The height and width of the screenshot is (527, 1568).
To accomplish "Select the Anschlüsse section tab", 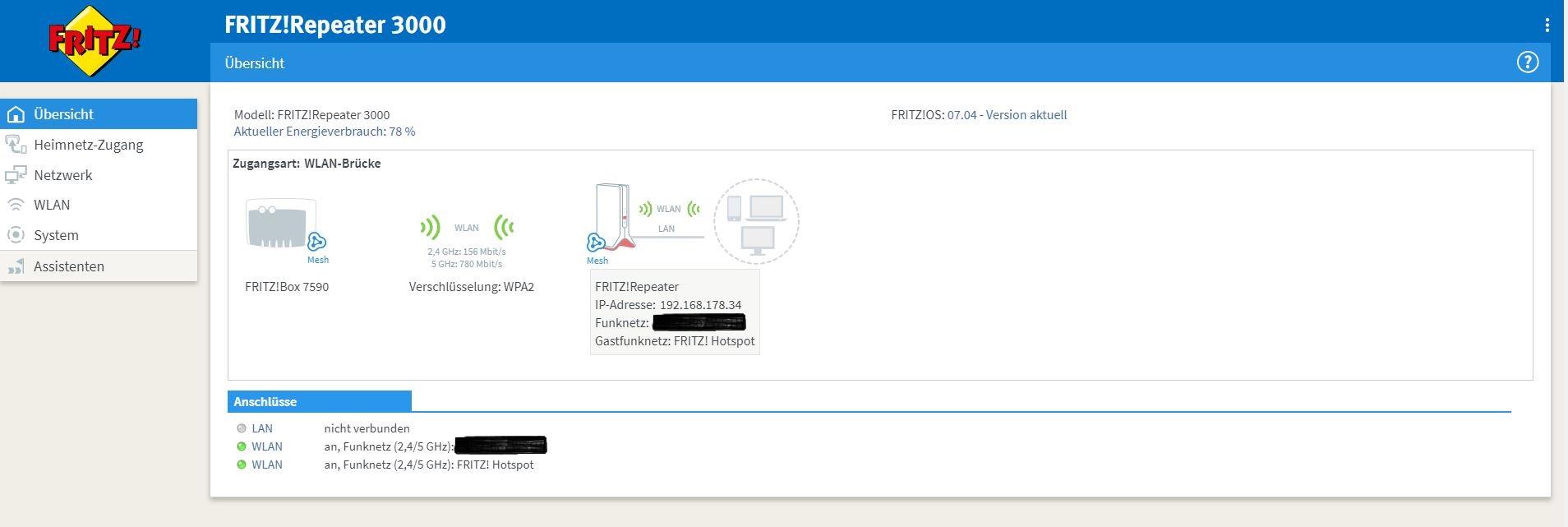I will point(320,401).
